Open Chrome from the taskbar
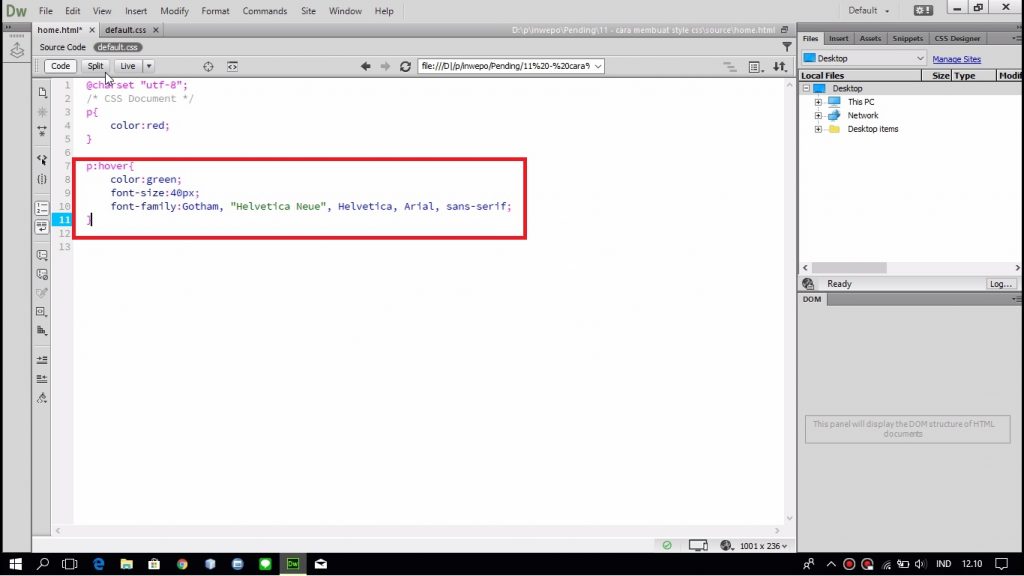The width and height of the screenshot is (1024, 576). coord(182,564)
